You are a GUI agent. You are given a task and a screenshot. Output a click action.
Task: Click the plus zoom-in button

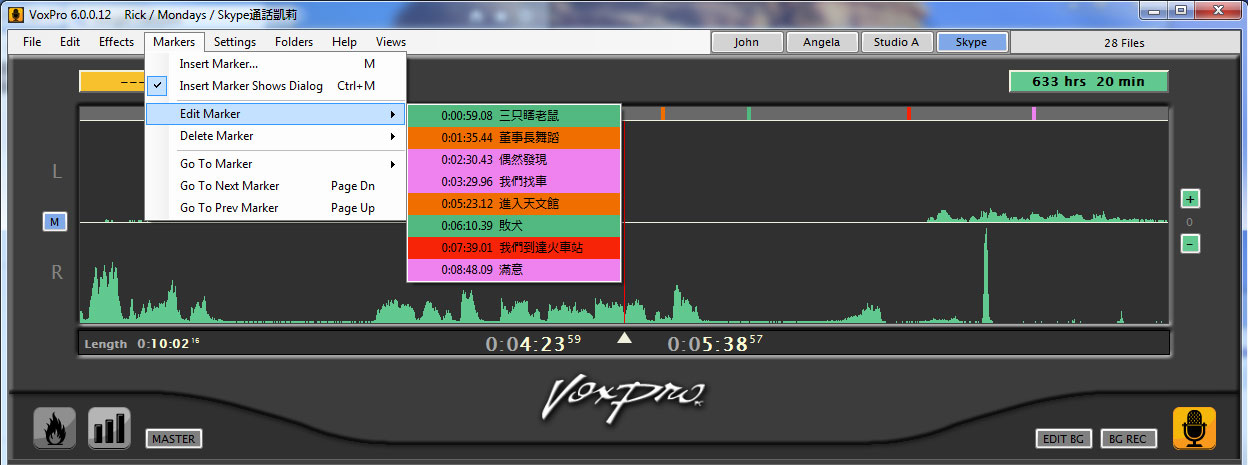coord(1190,198)
